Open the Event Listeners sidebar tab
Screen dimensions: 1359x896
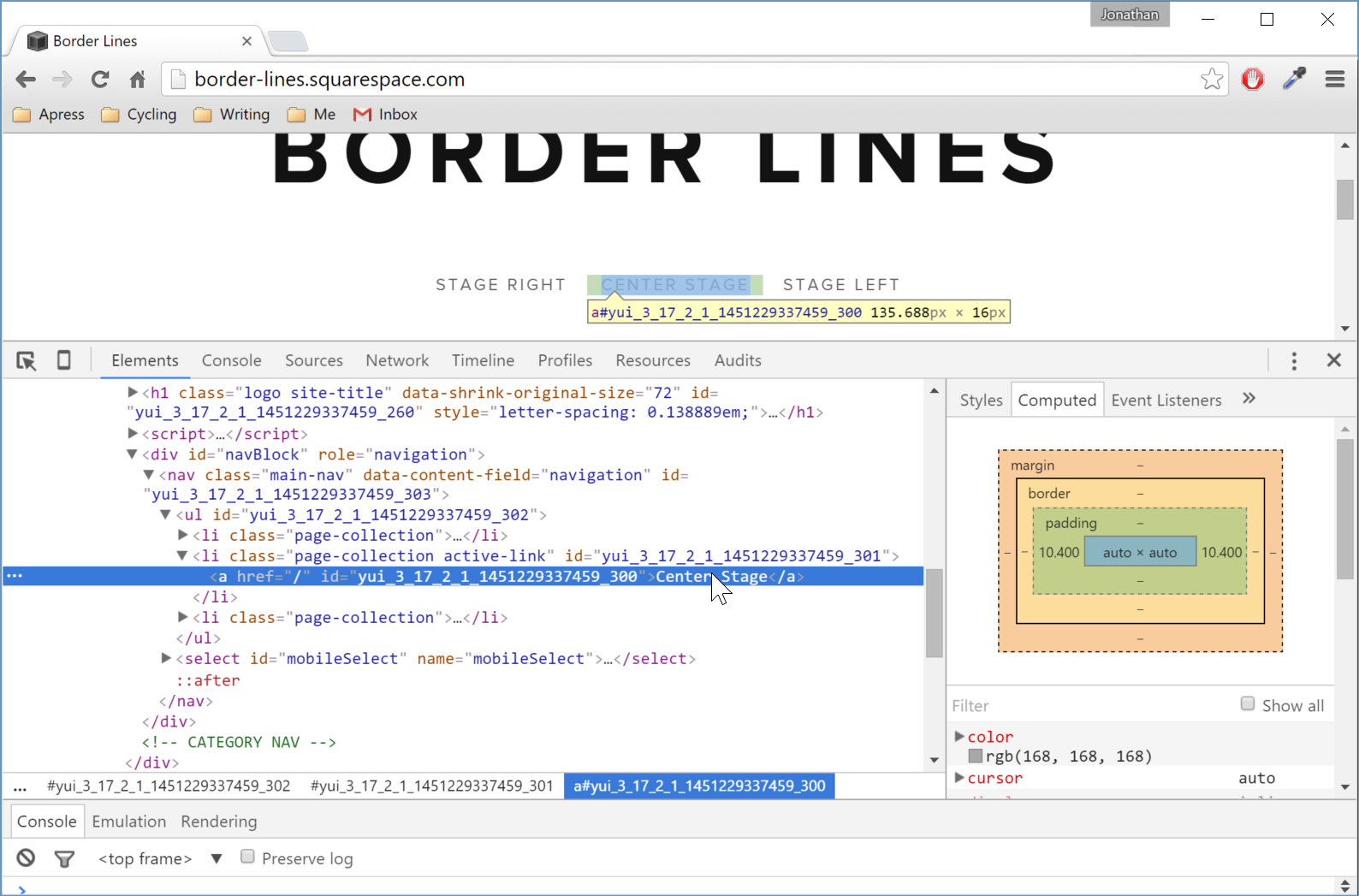[x=1166, y=400]
